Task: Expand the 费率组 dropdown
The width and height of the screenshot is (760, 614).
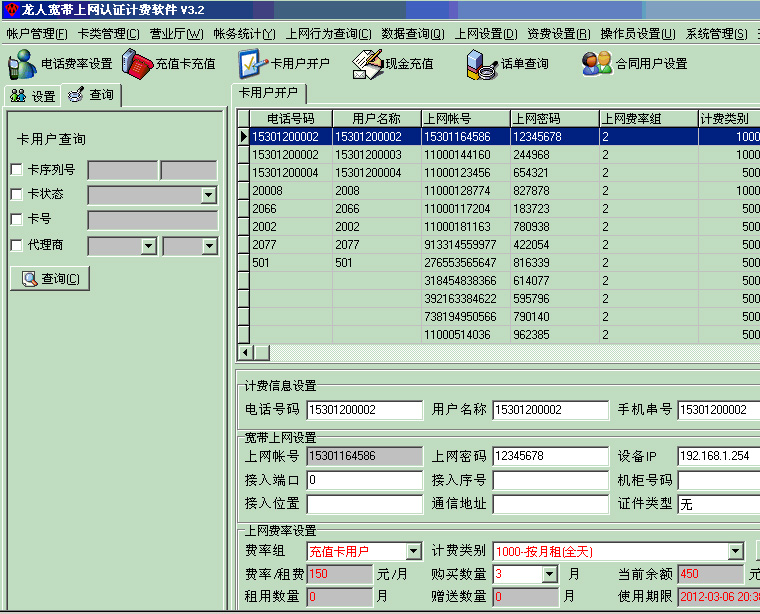Action: (413, 551)
